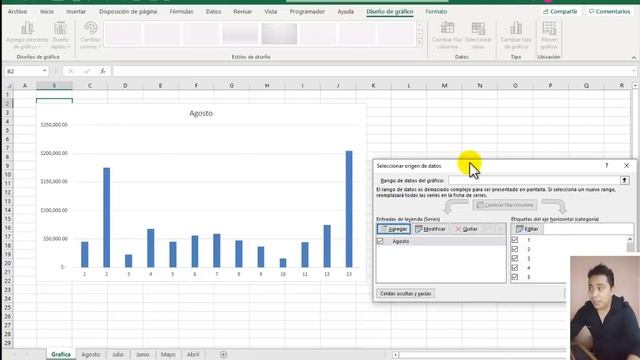This screenshot has width=640, height=360.
Task: Click the insert function fx icon
Action: point(103,71)
